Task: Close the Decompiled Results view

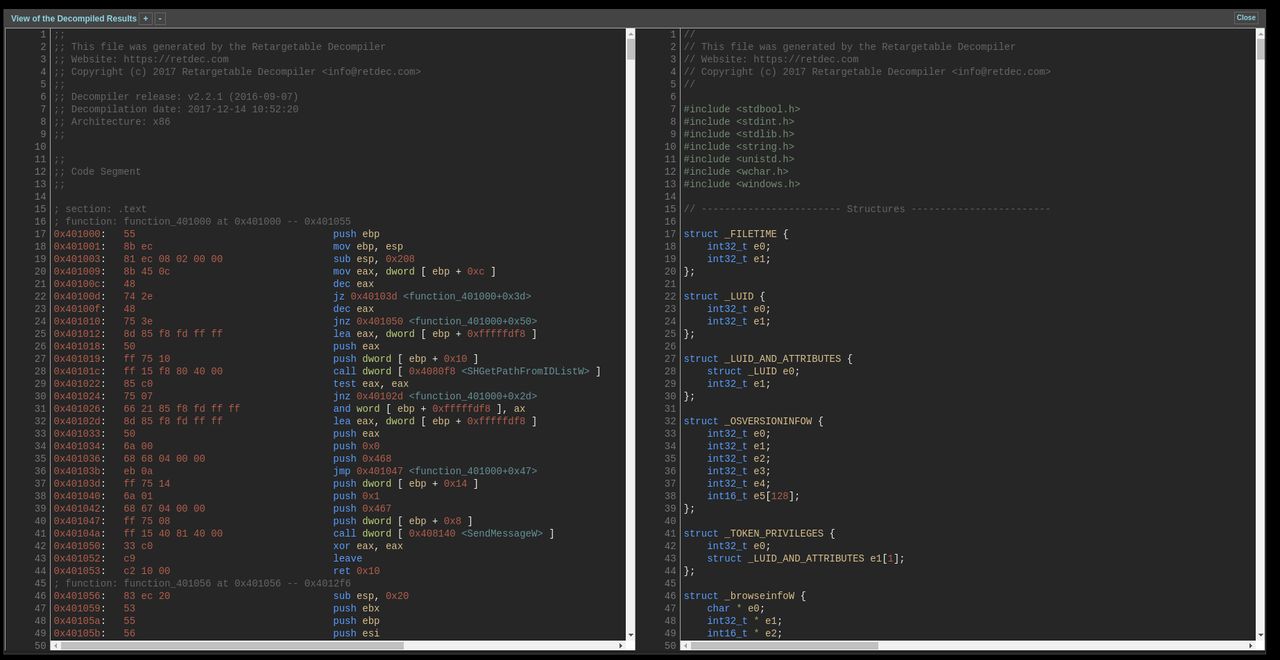Action: coord(1246,17)
